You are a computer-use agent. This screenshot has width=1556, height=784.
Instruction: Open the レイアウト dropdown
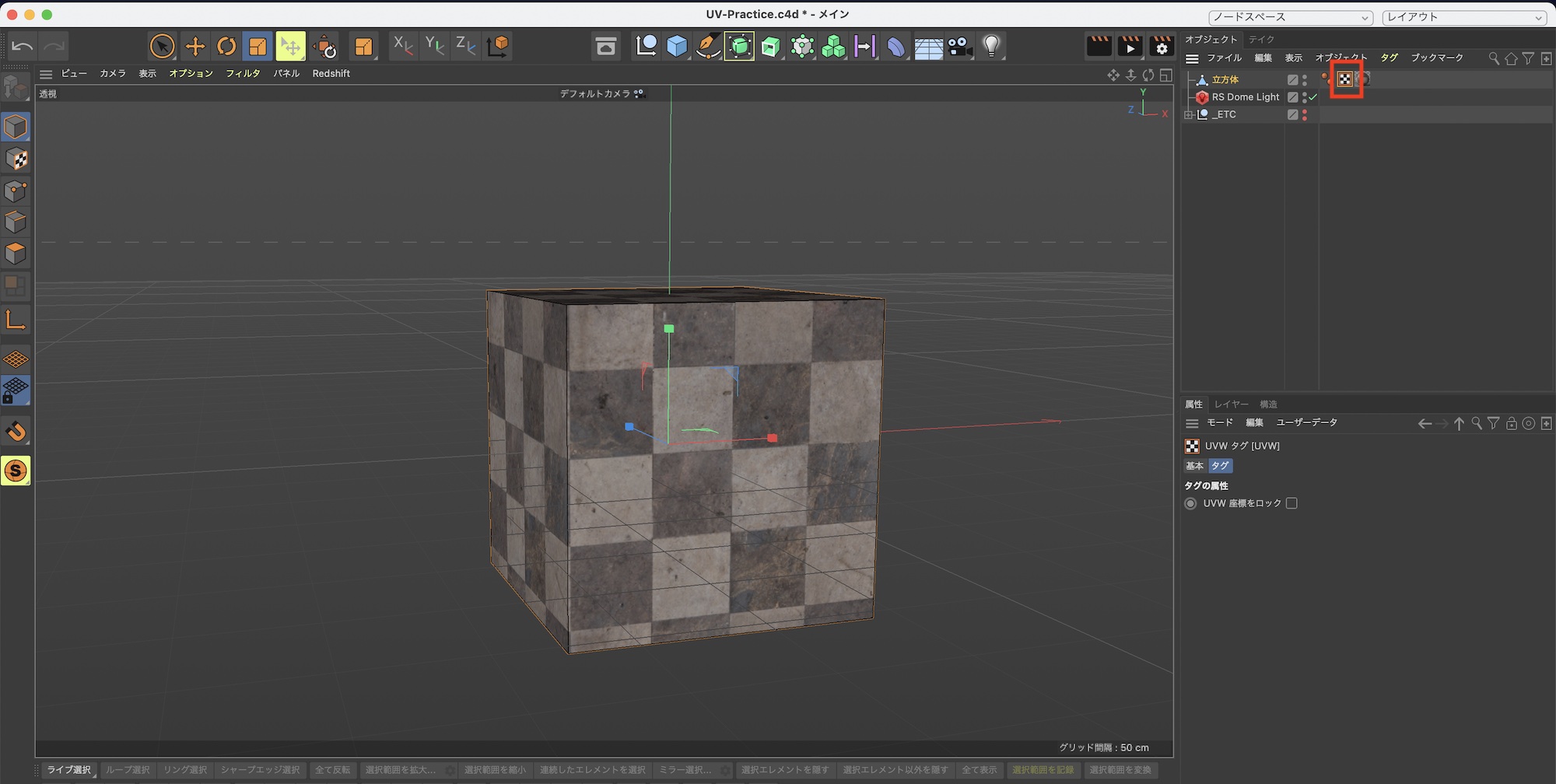(x=1463, y=17)
